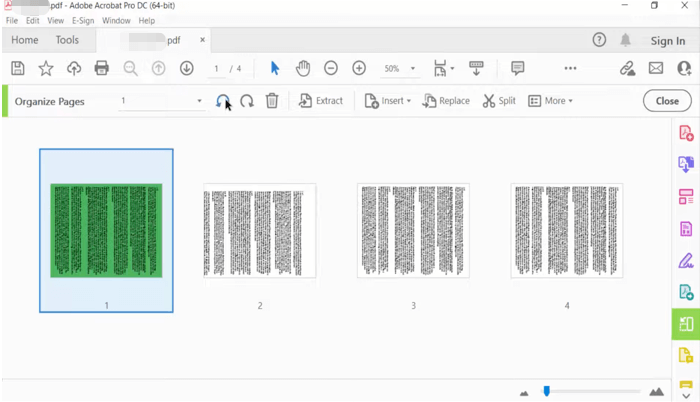The image size is (700, 402).
Task: Click the Replace pages button
Action: [446, 101]
